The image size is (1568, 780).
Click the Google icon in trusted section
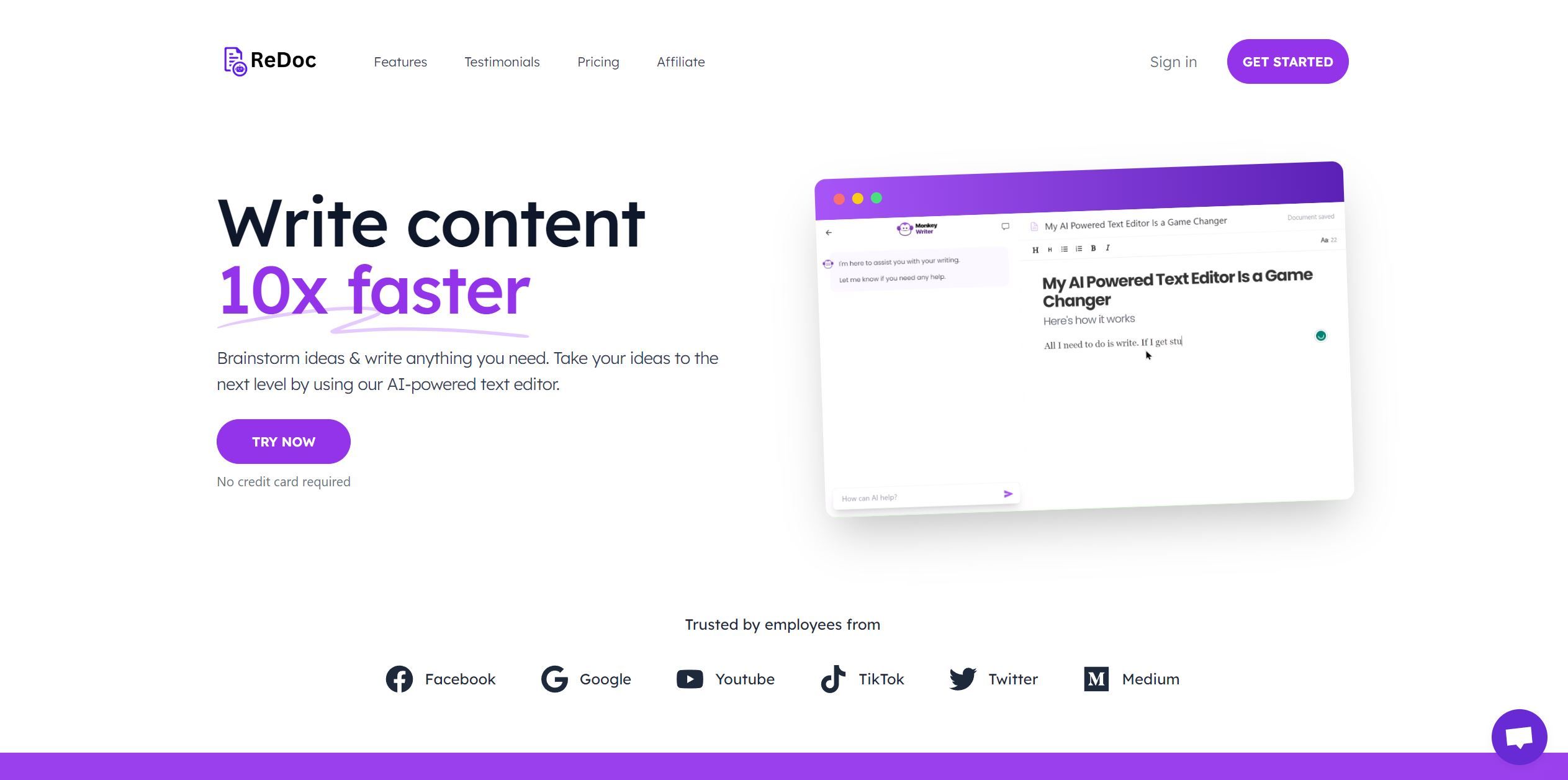click(554, 678)
